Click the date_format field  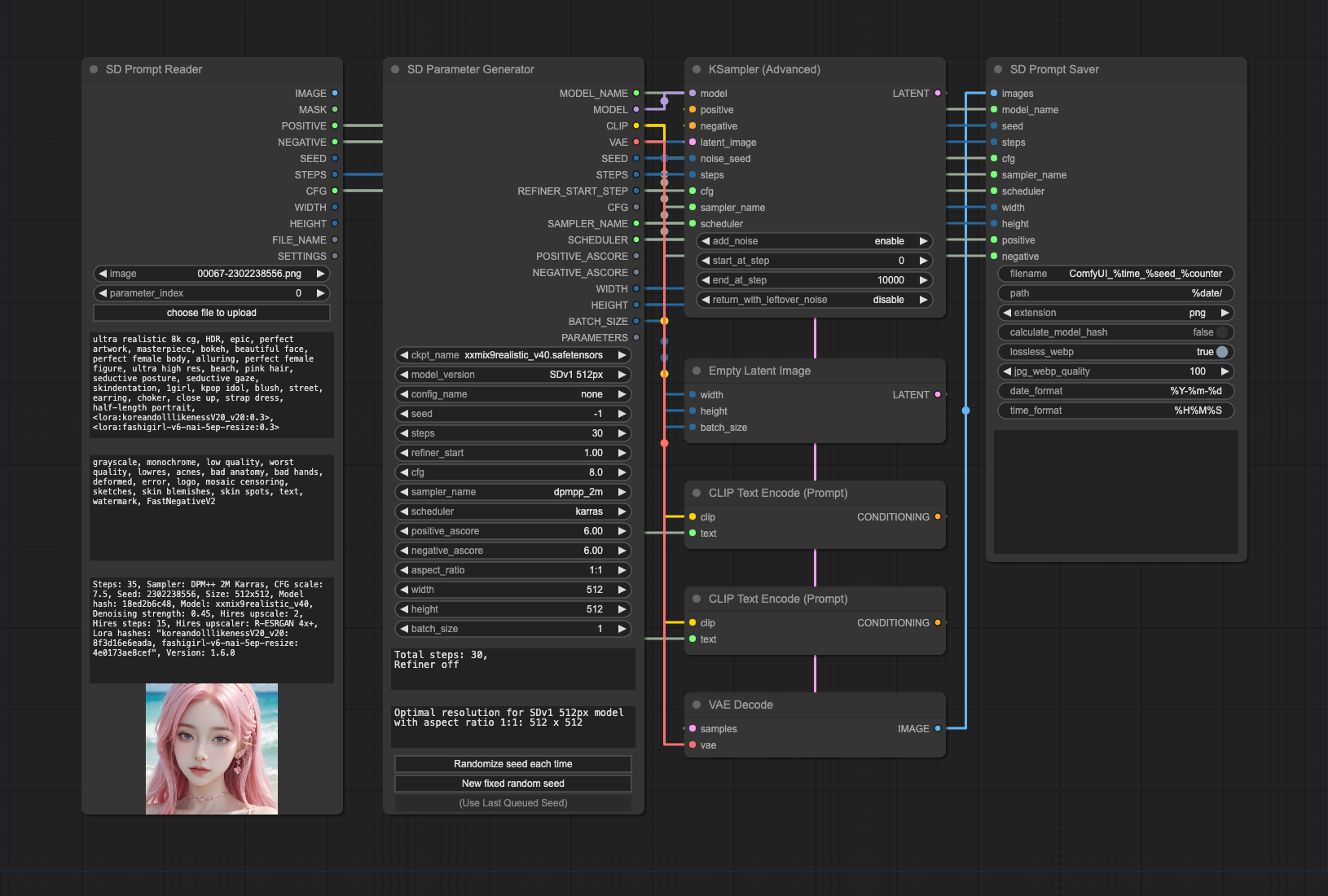(x=1116, y=391)
